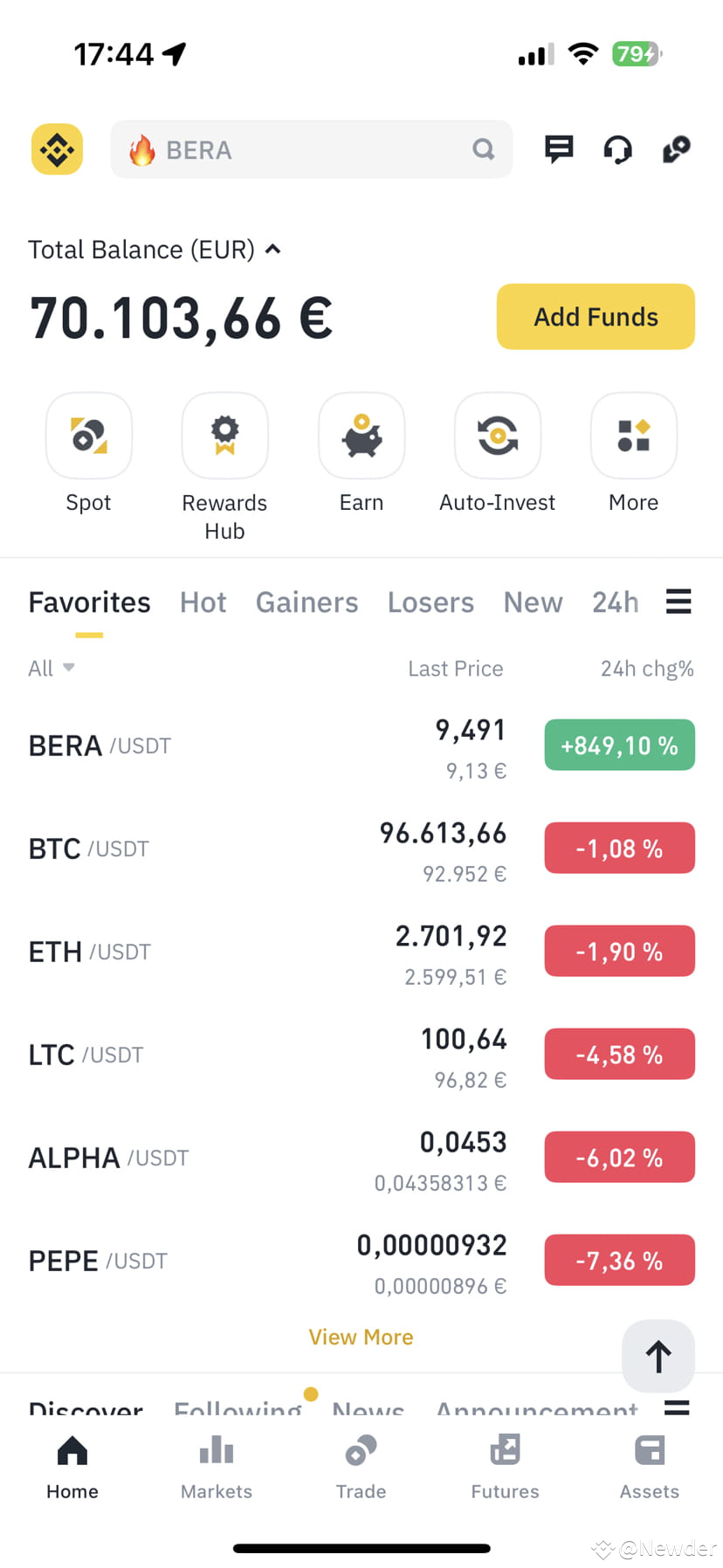This screenshot has width=723, height=1568.
Task: Collapse the Total Balance (EUR) chevron
Action: [273, 250]
